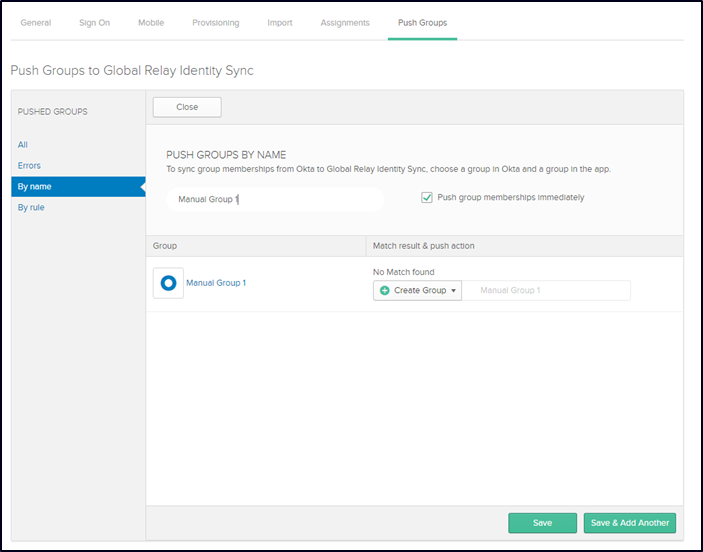This screenshot has width=703, height=552.
Task: Open the Manual Group 1 group link
Action: pyautogui.click(x=216, y=283)
